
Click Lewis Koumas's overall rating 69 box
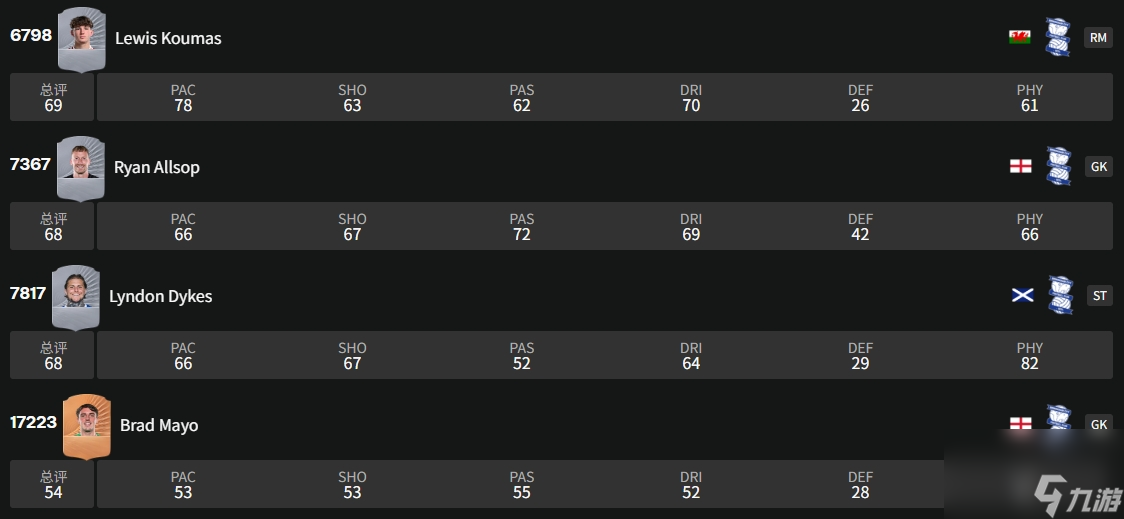click(x=53, y=97)
